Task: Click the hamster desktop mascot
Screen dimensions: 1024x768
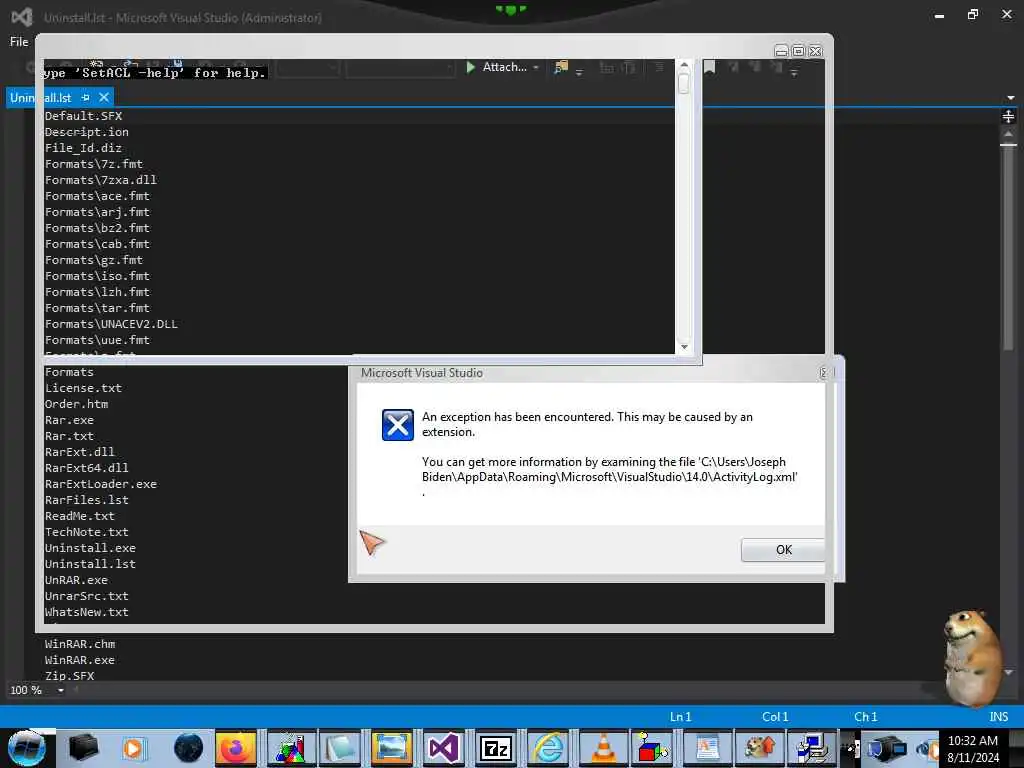Action: tap(972, 656)
